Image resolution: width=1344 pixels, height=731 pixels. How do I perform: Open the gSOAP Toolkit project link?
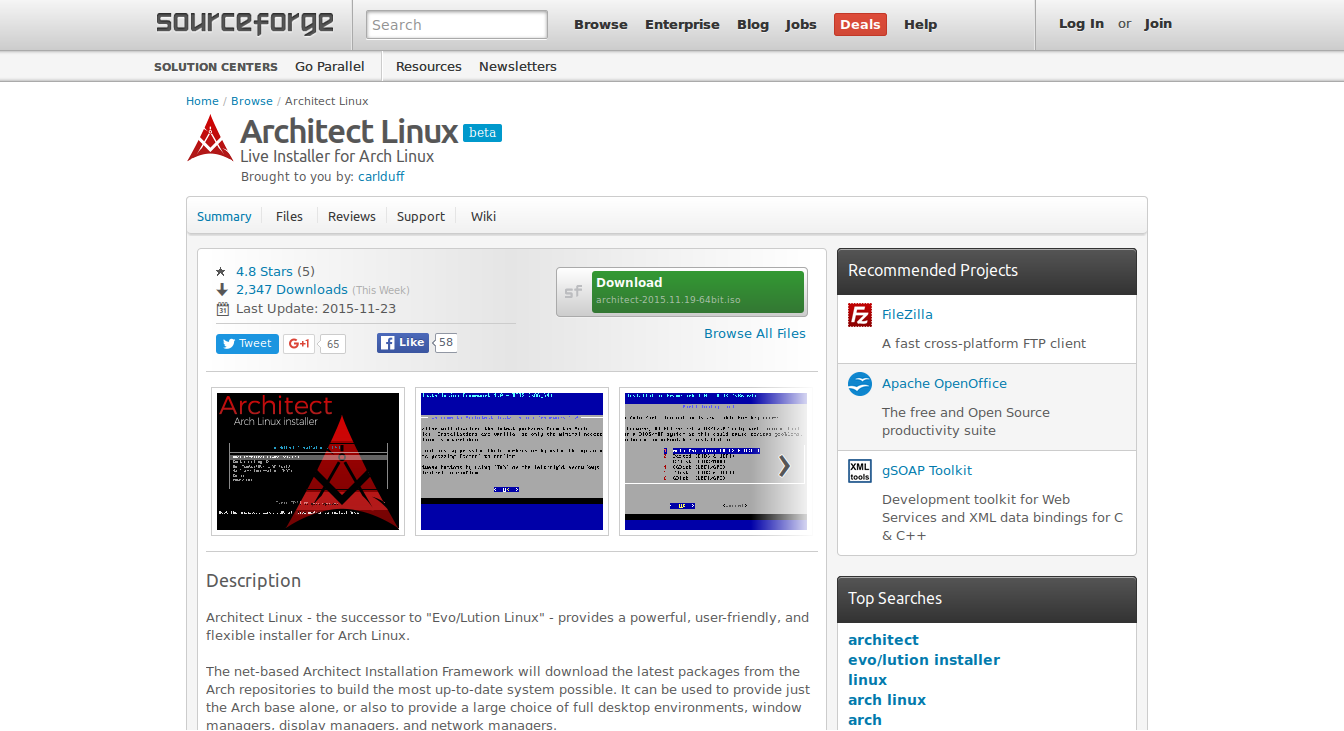point(927,470)
